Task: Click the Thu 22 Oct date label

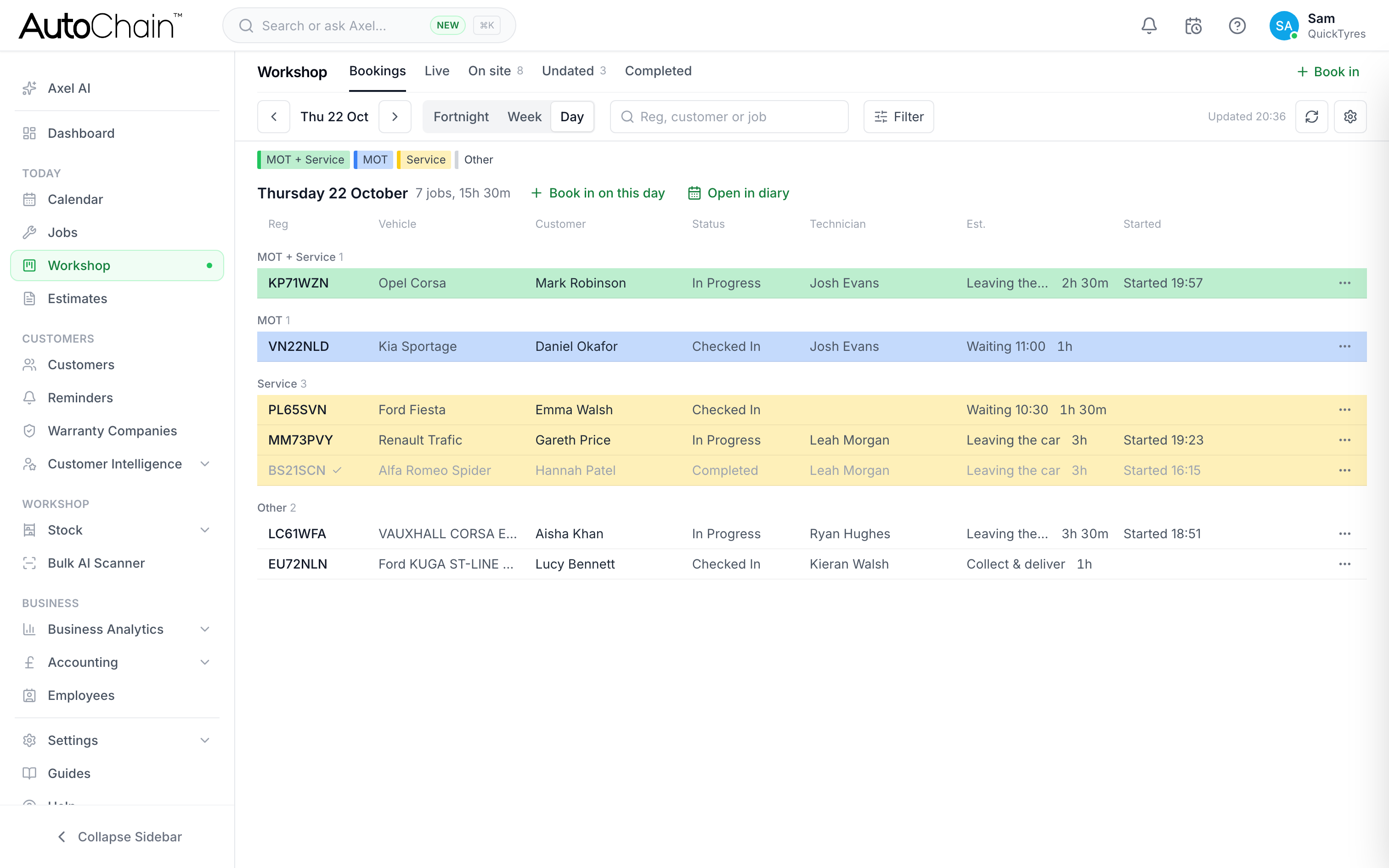Action: pyautogui.click(x=334, y=117)
